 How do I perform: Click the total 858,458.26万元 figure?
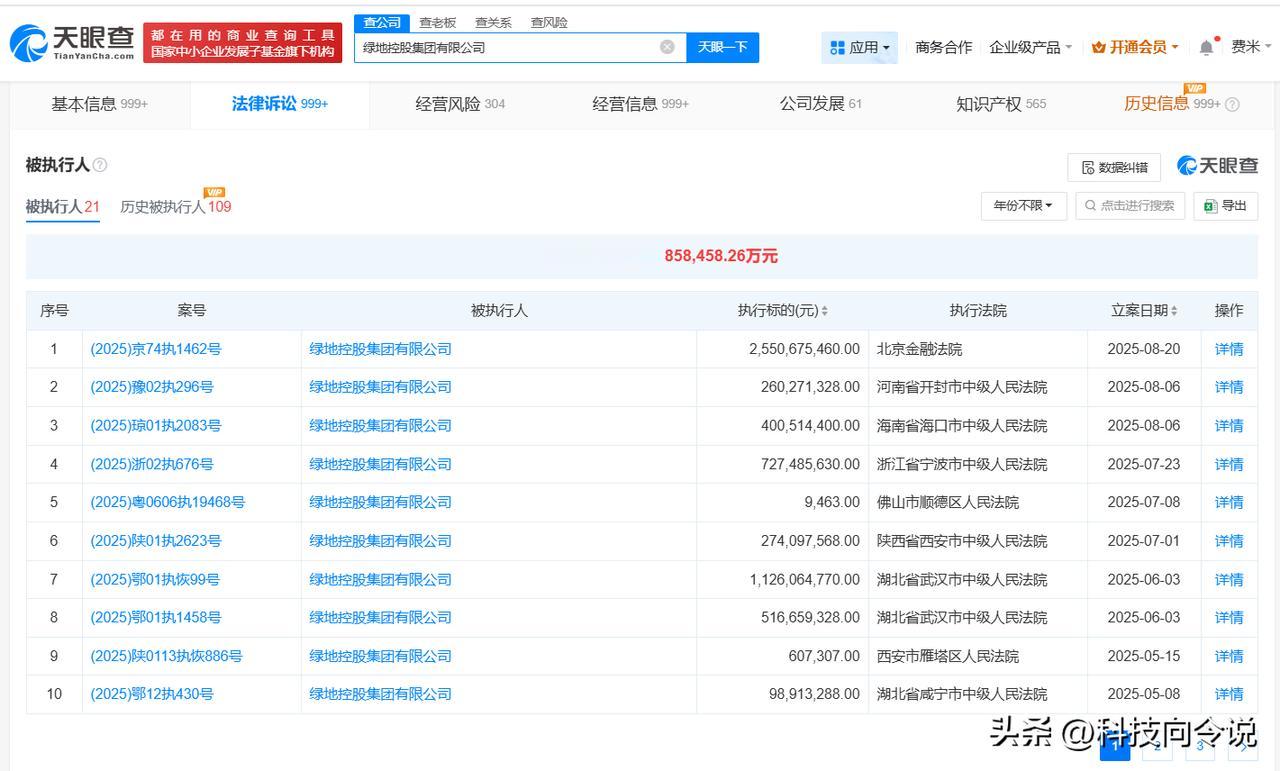pyautogui.click(x=721, y=256)
